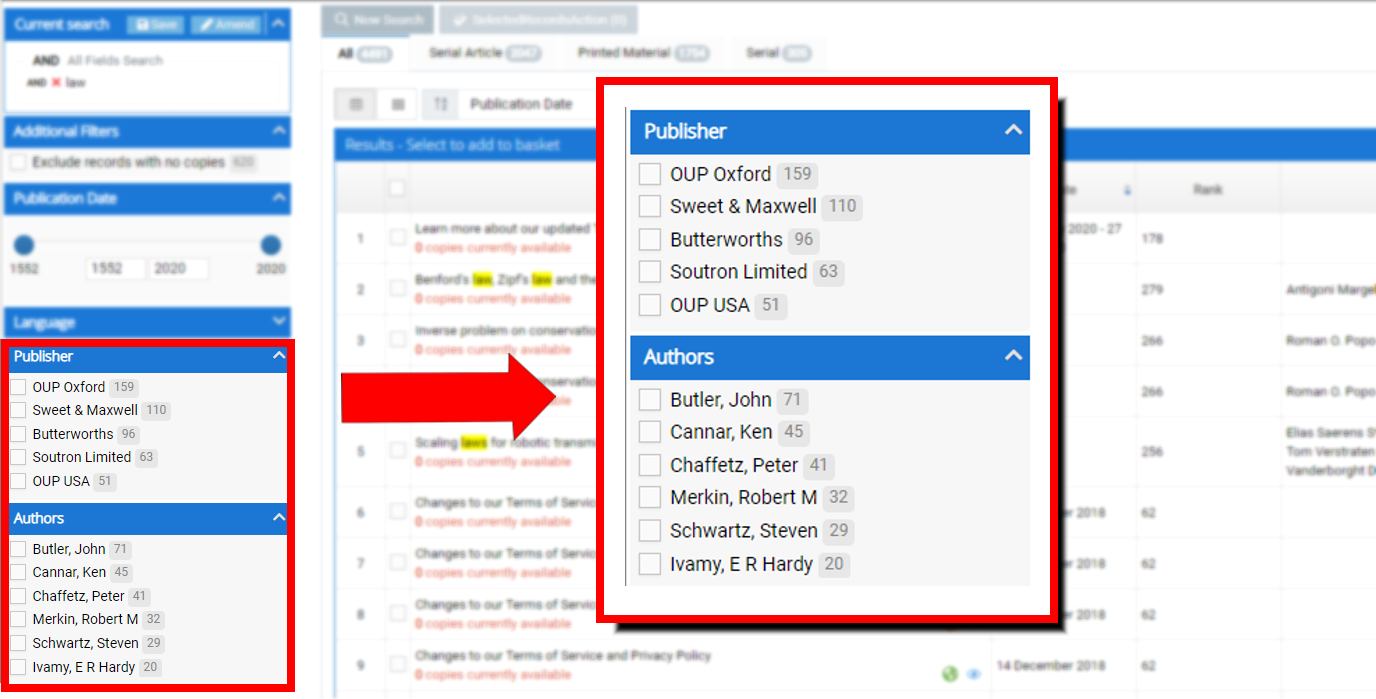The height and width of the screenshot is (699, 1376).
Task: Collapse the Publication Date section
Action: 278,198
